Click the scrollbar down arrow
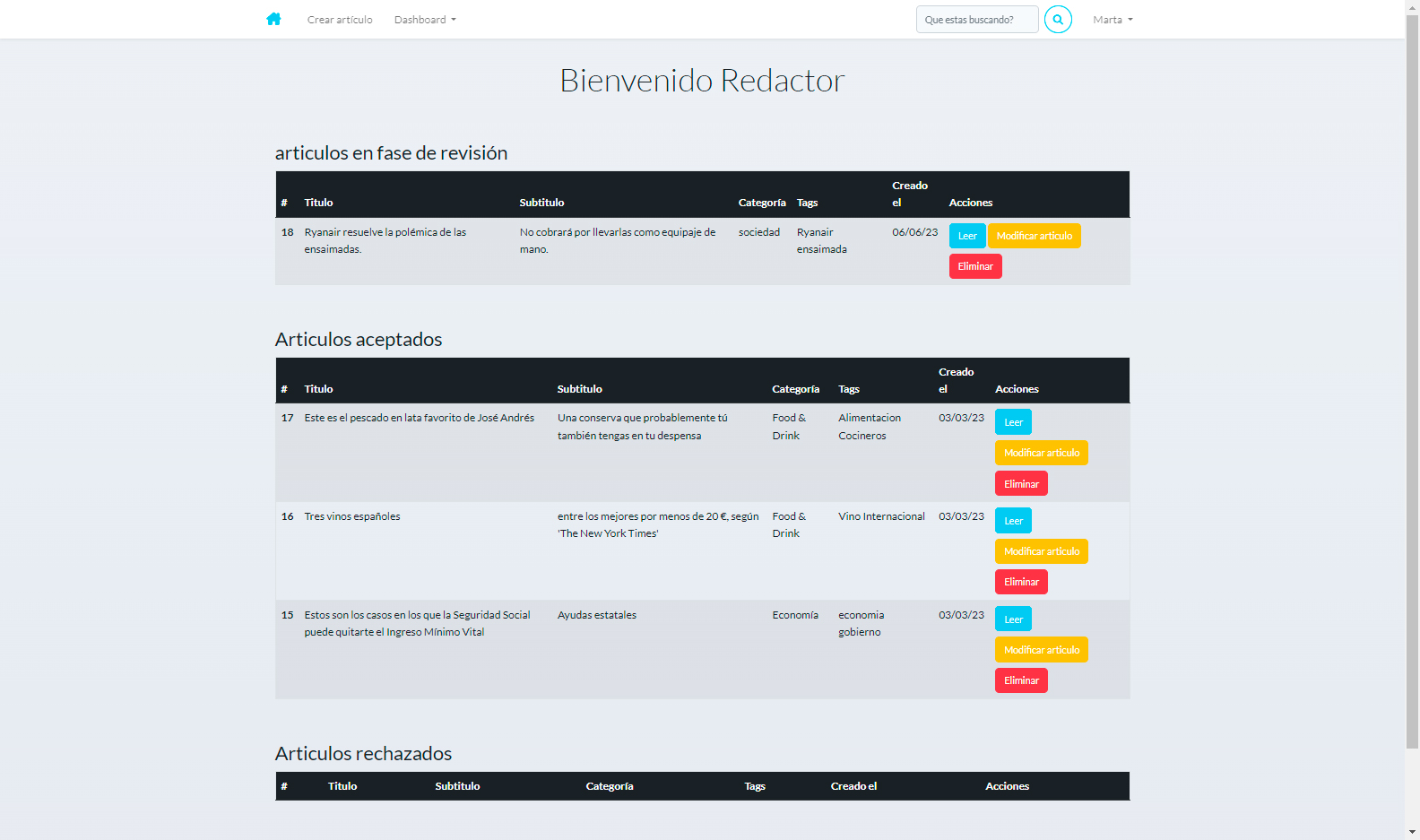The height and width of the screenshot is (840, 1420). coord(1412,832)
